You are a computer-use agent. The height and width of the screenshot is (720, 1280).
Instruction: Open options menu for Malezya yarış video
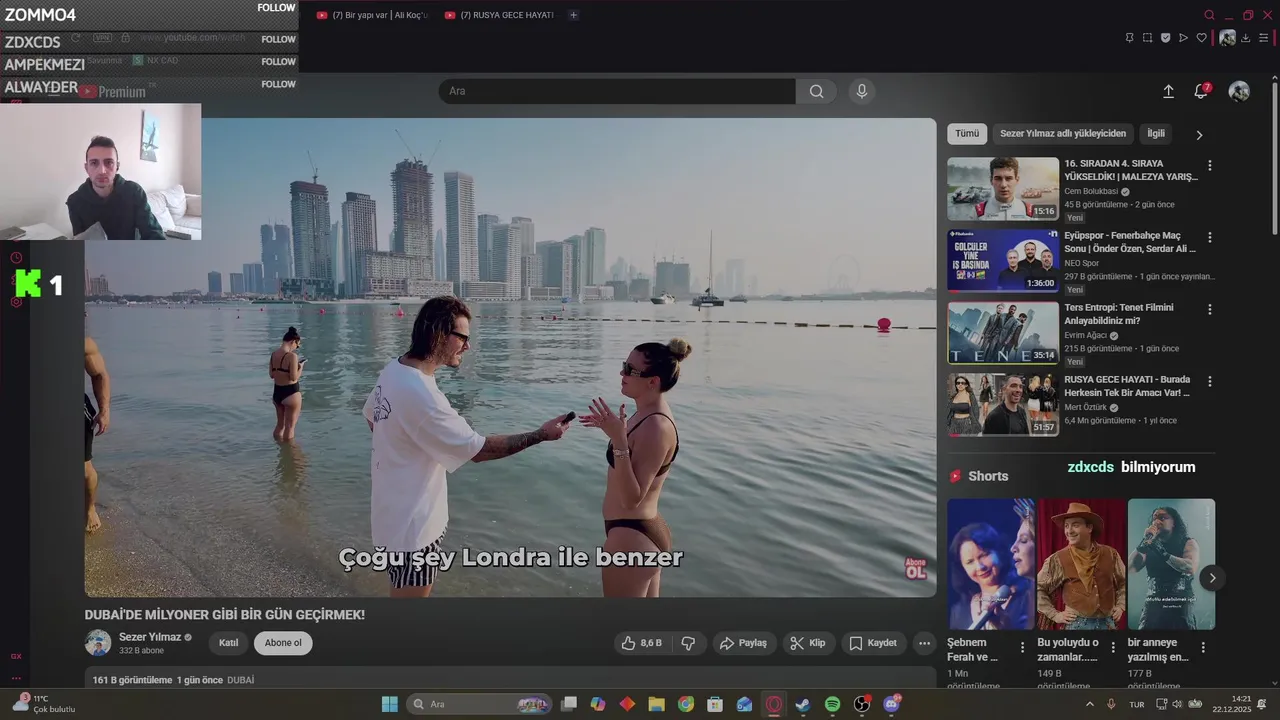1209,166
